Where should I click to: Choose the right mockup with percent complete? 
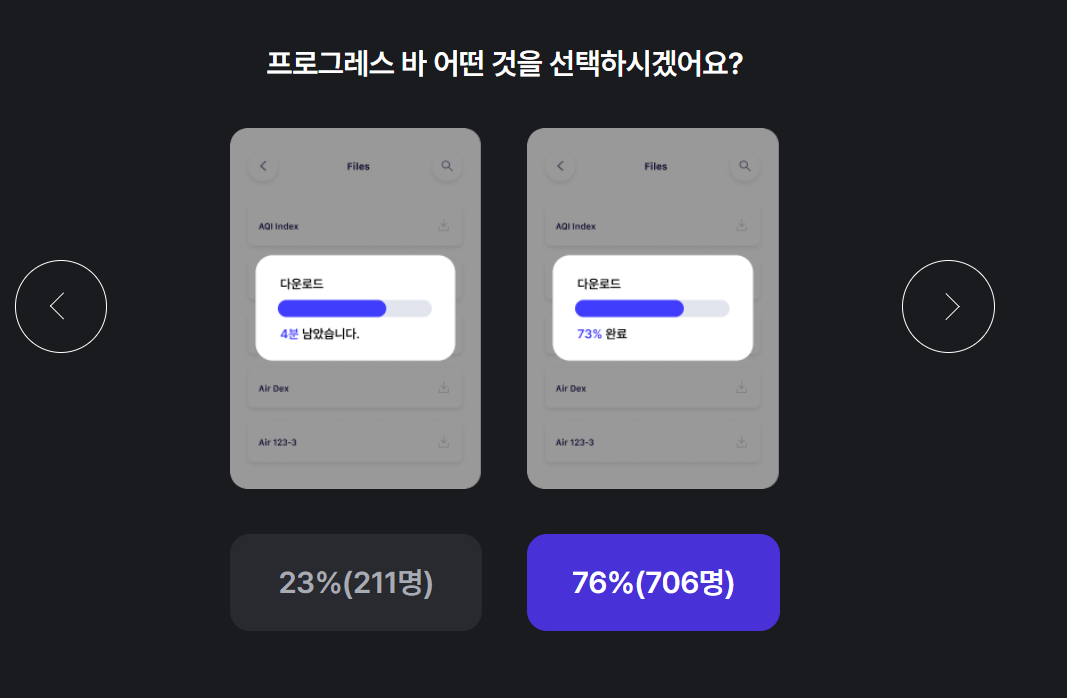[653, 308]
